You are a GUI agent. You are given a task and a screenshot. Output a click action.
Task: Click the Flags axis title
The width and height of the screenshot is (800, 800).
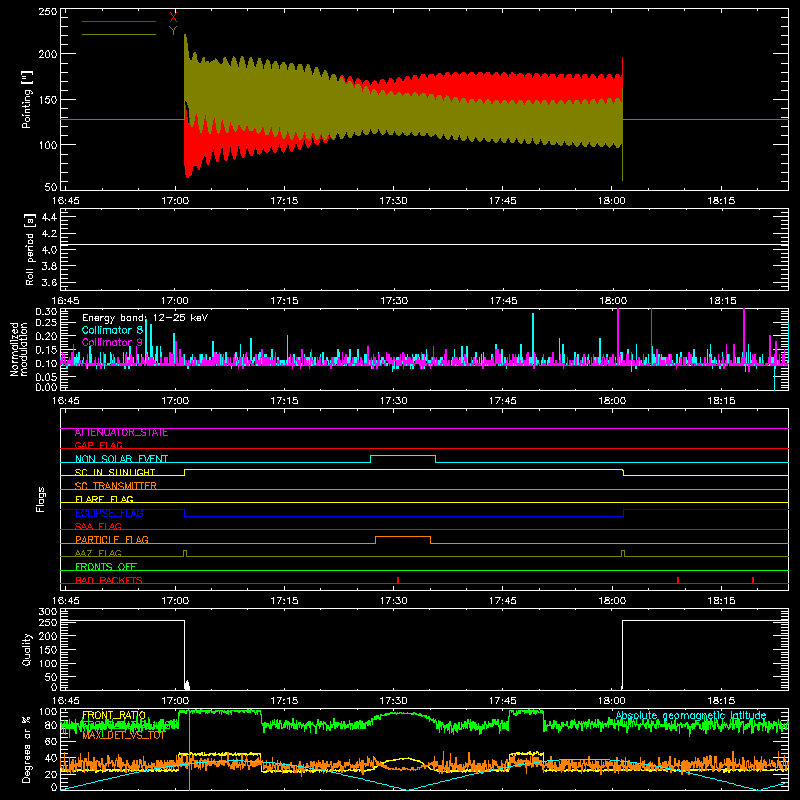40,499
